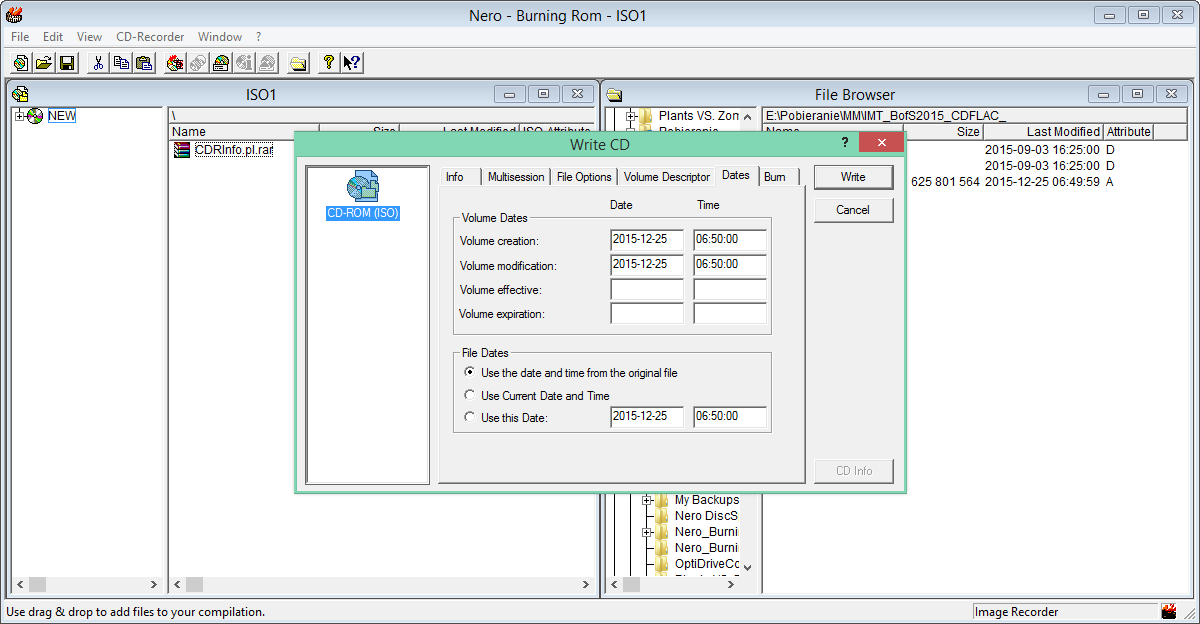Click the What's This context help icon
Viewport: 1200px width, 624px height.
click(351, 63)
